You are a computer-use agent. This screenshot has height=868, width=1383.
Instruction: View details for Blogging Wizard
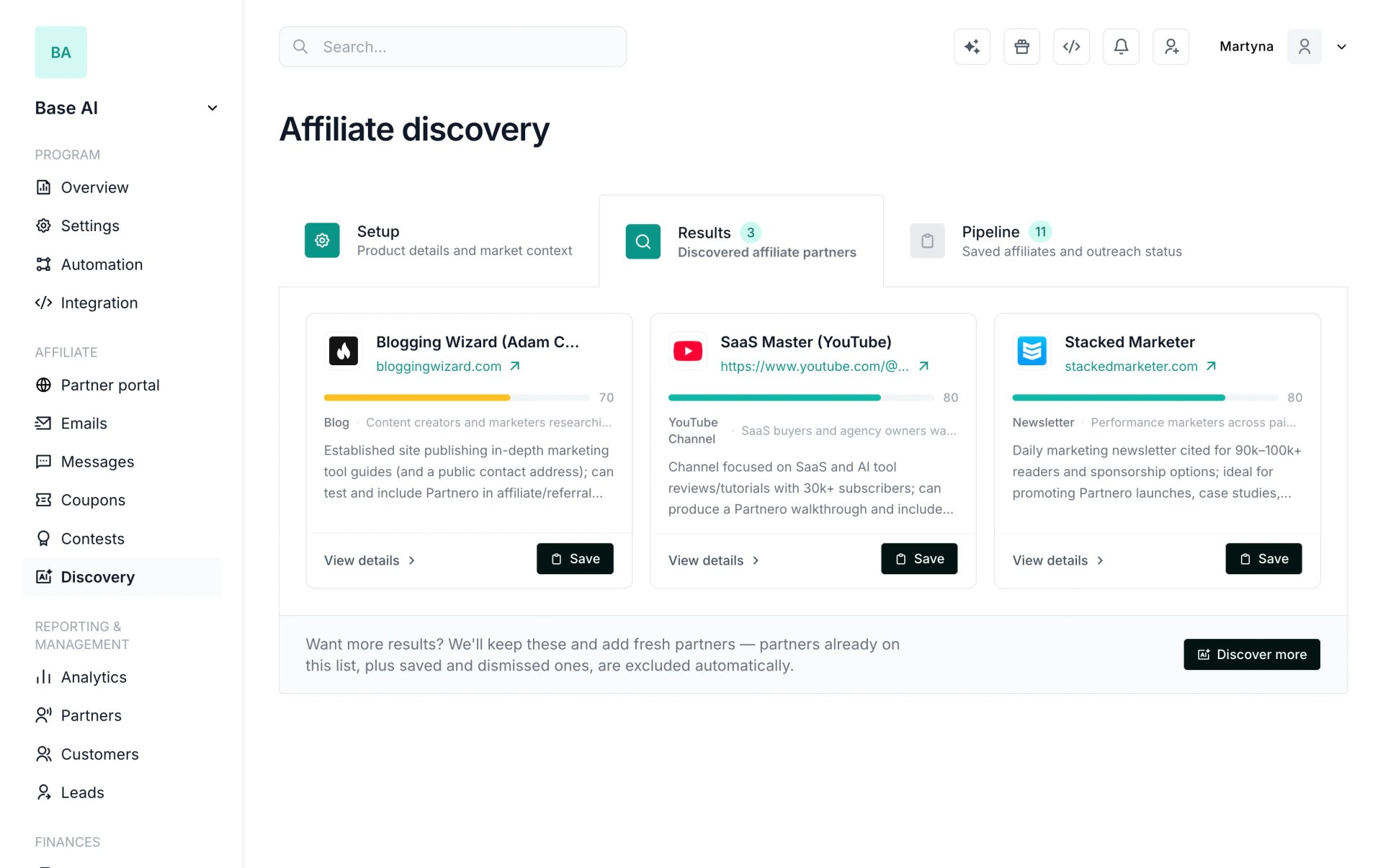click(370, 560)
